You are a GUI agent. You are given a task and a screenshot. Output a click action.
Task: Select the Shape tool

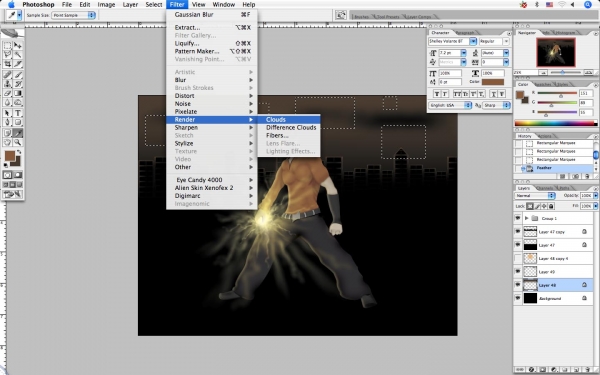[18, 122]
